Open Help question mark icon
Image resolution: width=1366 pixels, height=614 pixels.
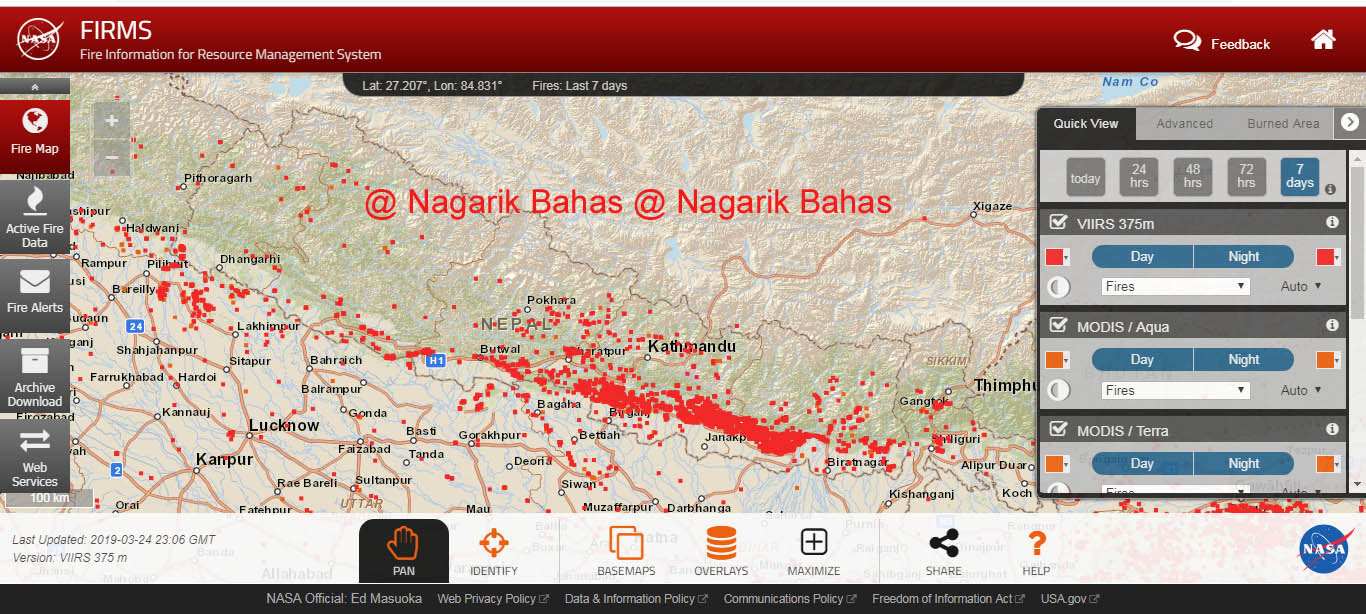(x=1036, y=550)
